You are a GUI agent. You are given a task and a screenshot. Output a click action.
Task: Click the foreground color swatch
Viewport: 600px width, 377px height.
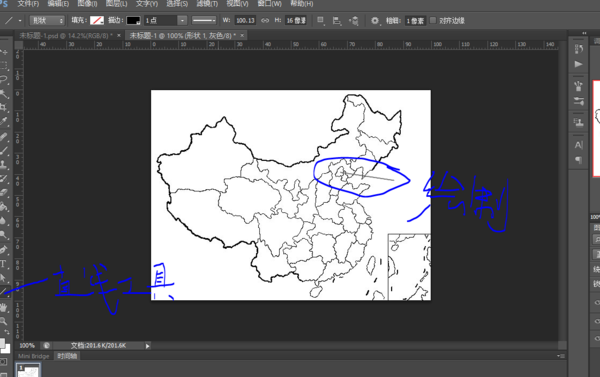coord(2,343)
